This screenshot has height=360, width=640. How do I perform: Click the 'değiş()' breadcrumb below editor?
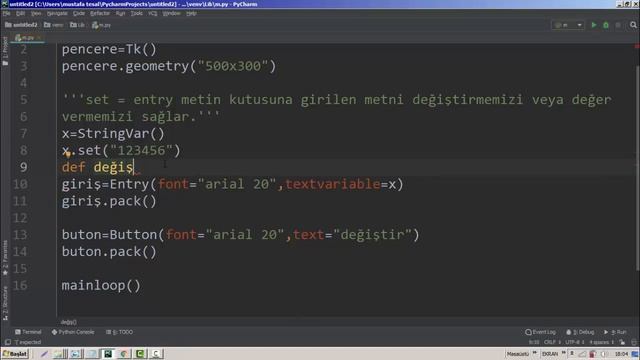[69, 322]
